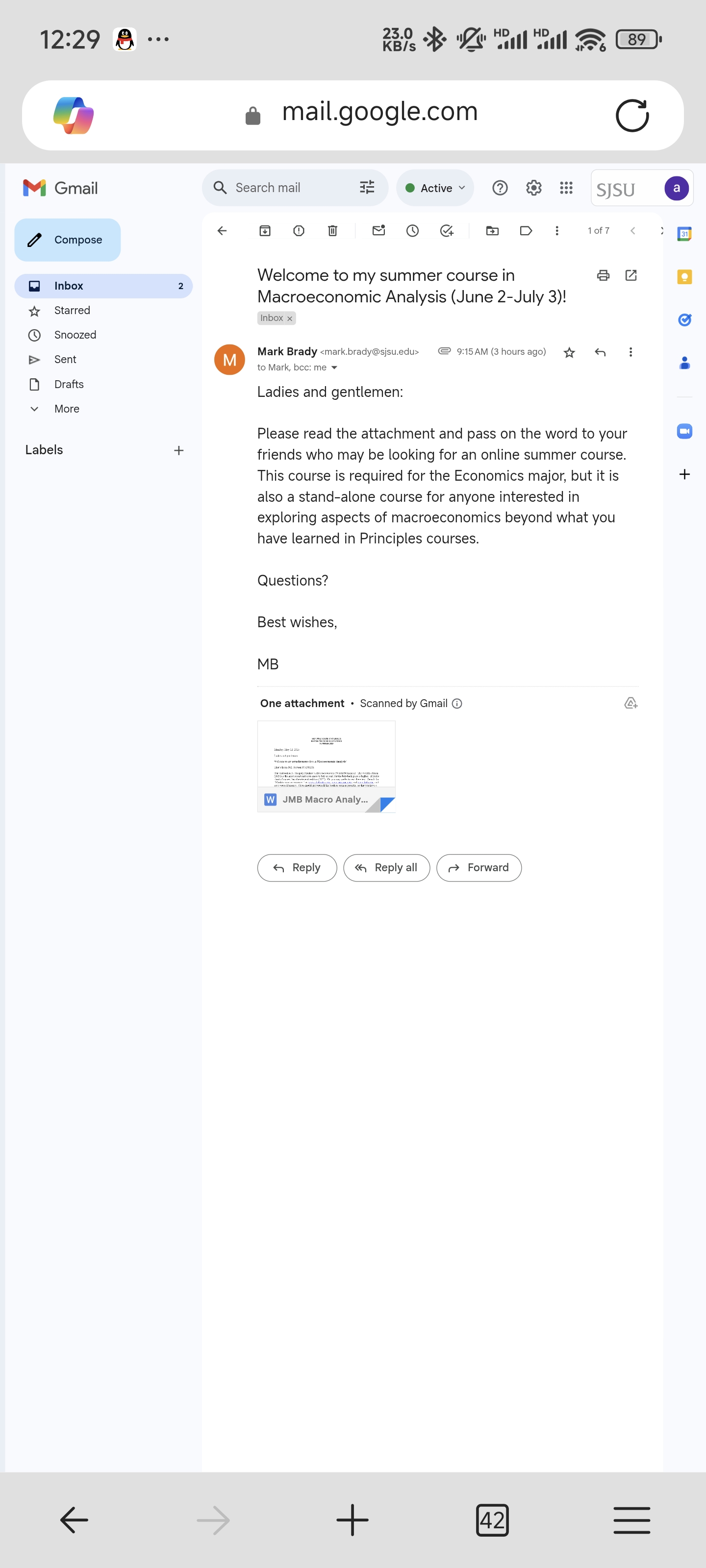The height and width of the screenshot is (1568, 706).
Task: Reload the page in browser
Action: click(631, 116)
